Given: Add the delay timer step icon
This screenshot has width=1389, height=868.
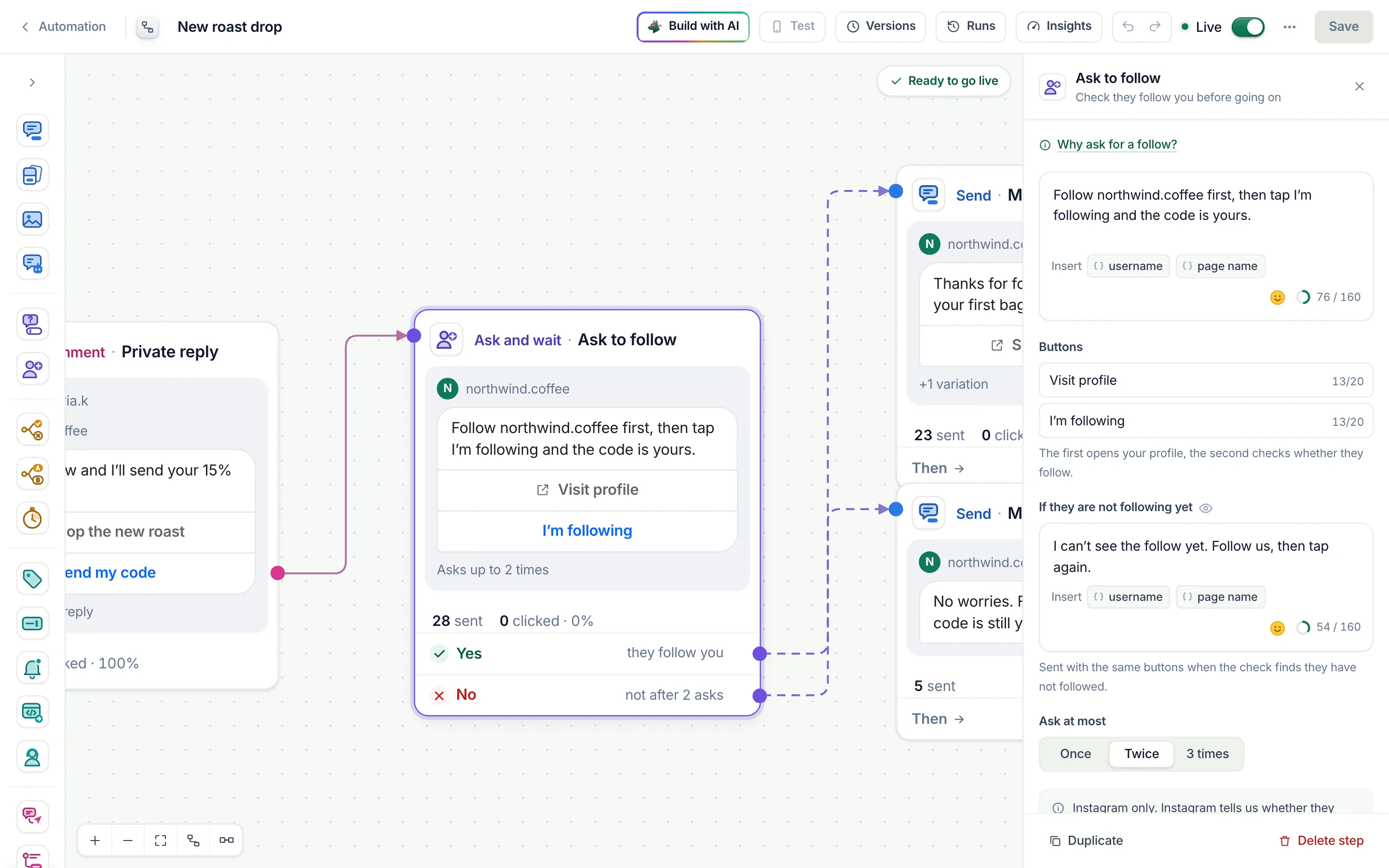Looking at the screenshot, I should point(32,518).
